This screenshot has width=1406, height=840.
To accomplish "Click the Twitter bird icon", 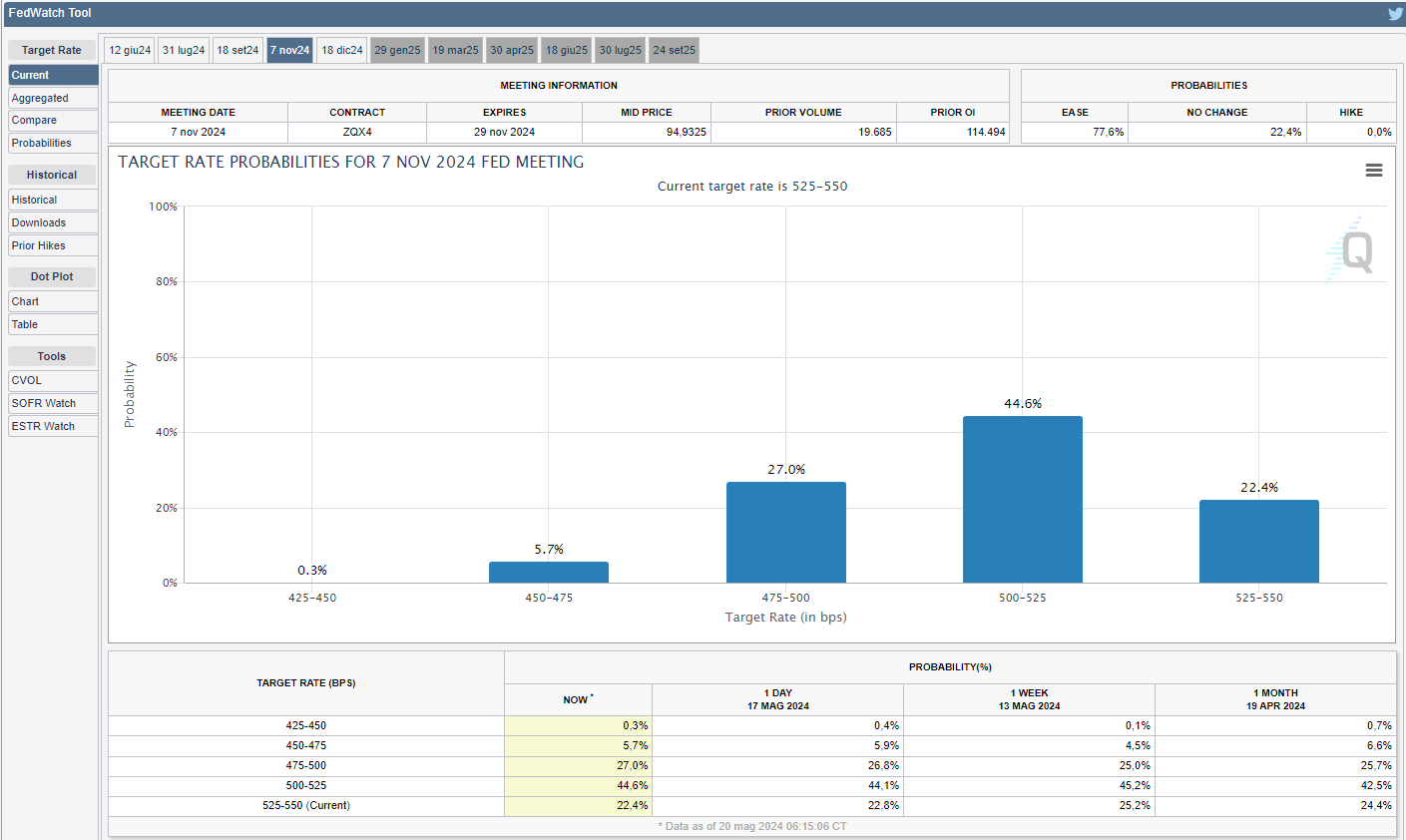I will pos(1394,14).
